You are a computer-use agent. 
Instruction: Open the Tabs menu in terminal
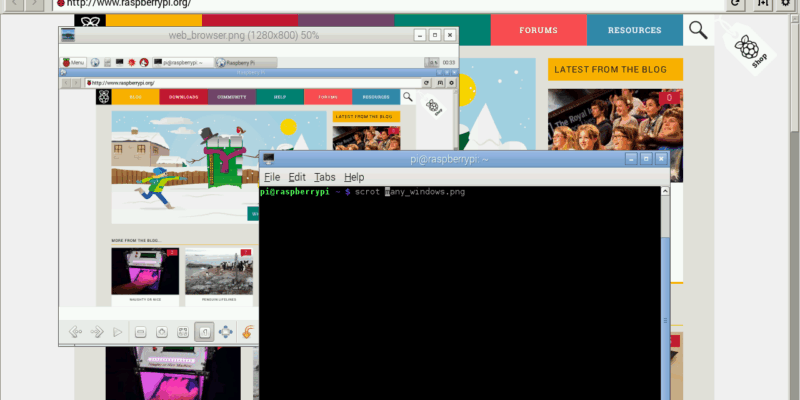tap(325, 177)
